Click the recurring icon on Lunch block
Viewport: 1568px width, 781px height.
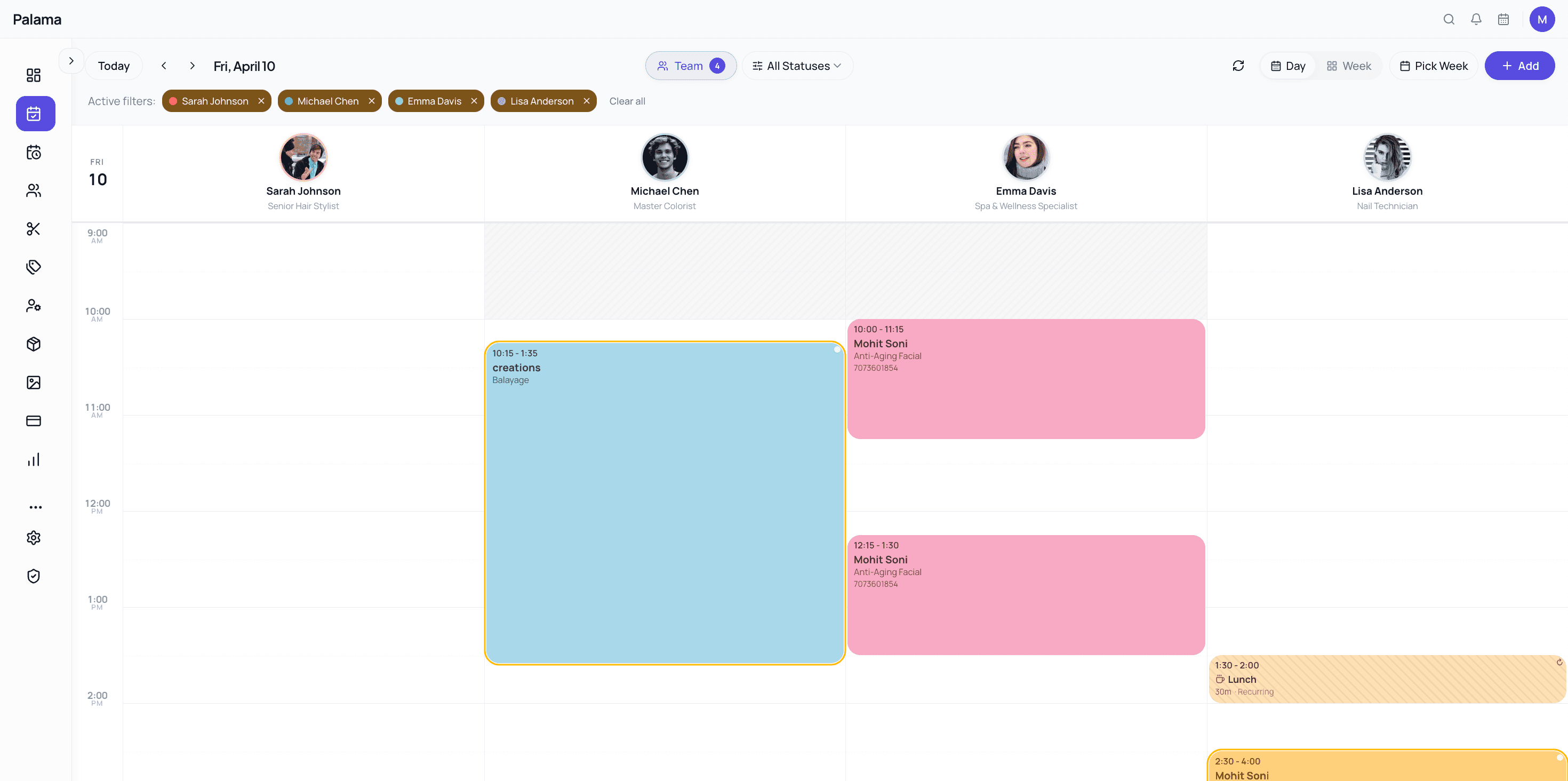[x=1559, y=662]
